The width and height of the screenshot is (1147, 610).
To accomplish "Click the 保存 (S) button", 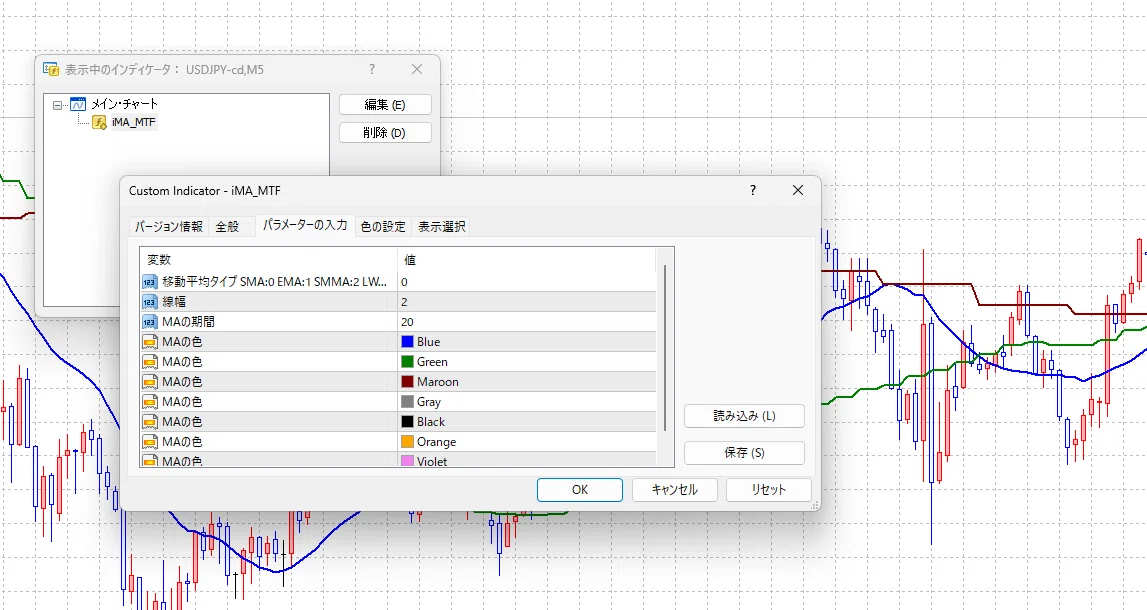I will (x=744, y=453).
